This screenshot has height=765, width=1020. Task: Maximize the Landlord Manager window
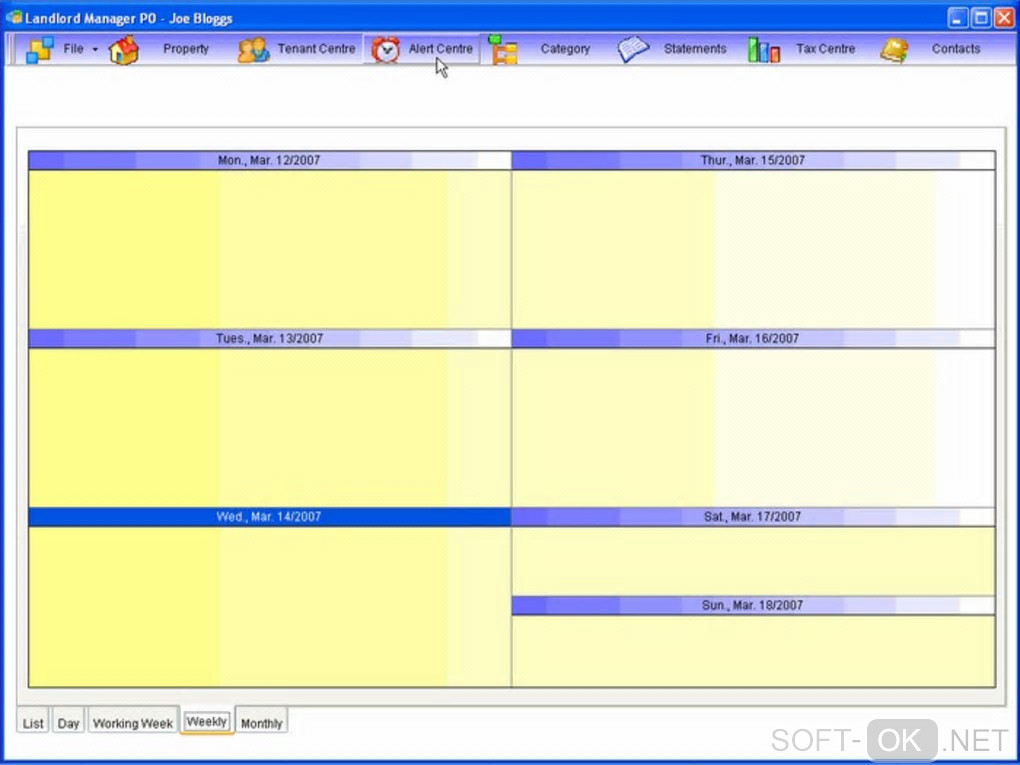point(980,18)
